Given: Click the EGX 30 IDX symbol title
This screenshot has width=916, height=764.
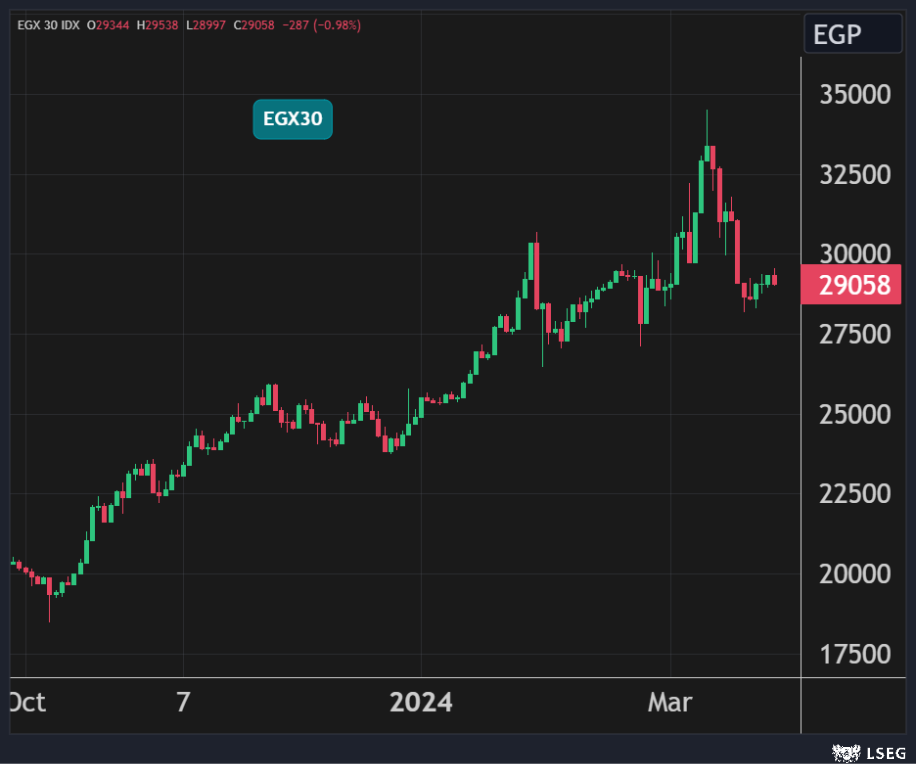Looking at the screenshot, I should (x=46, y=23).
